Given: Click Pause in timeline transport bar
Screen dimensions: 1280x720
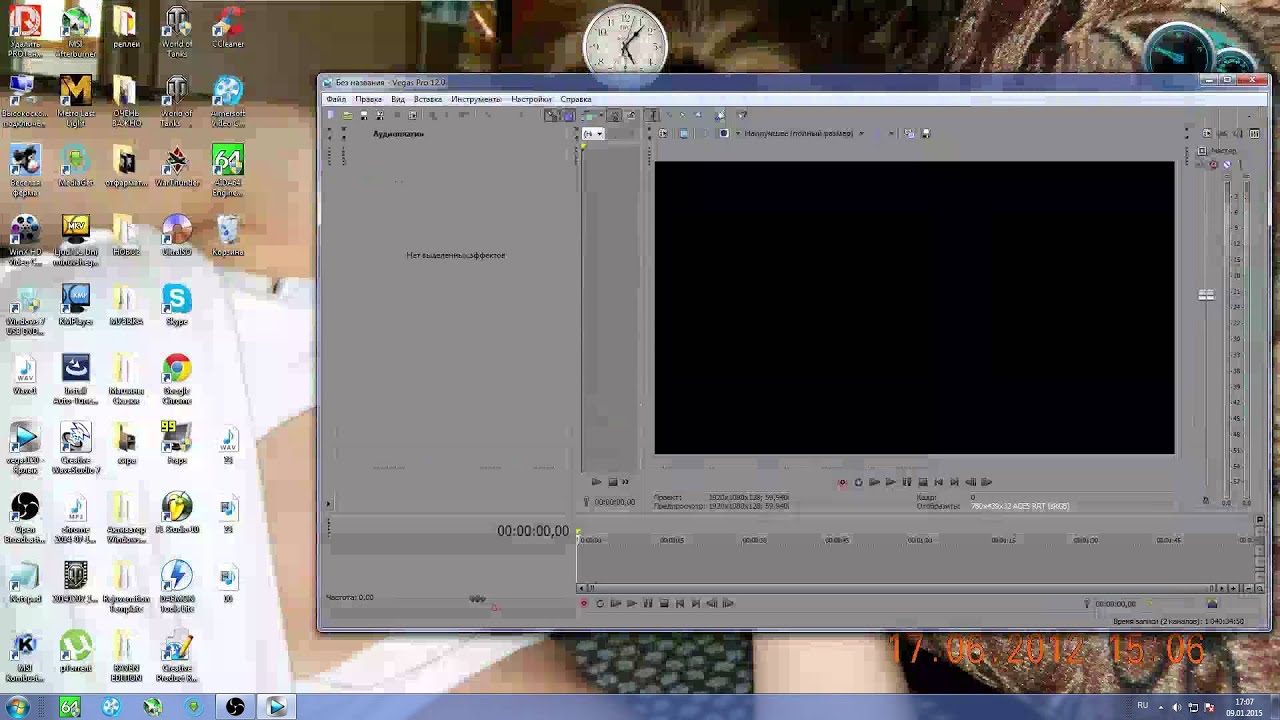Looking at the screenshot, I should (648, 603).
